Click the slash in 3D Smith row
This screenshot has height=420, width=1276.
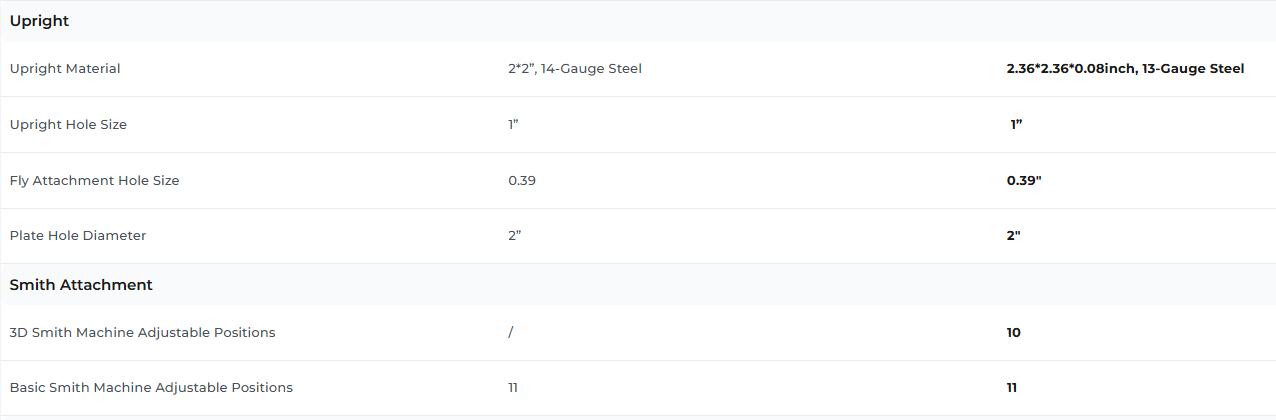[511, 333]
